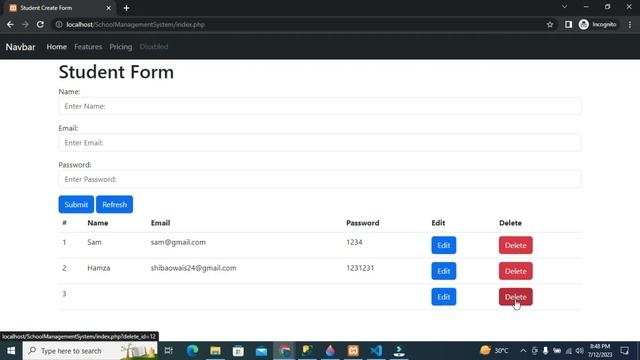Expand the tab search chevron

tap(564, 7)
